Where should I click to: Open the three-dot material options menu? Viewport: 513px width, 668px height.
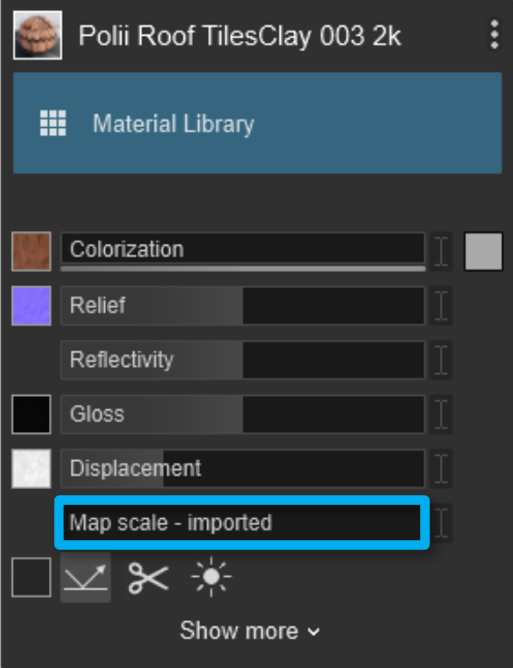point(494,35)
